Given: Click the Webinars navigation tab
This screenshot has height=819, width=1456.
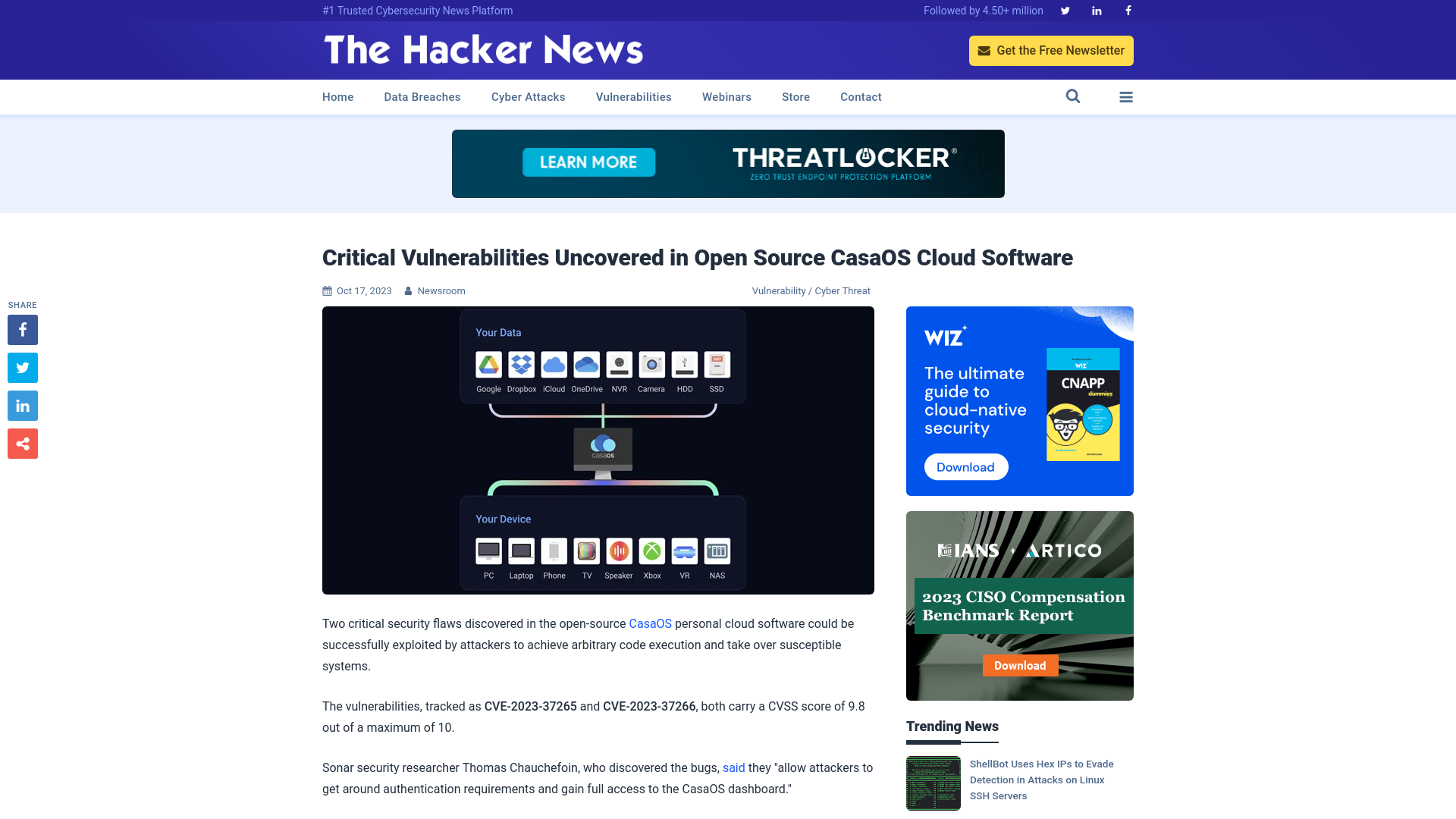Looking at the screenshot, I should point(726,96).
